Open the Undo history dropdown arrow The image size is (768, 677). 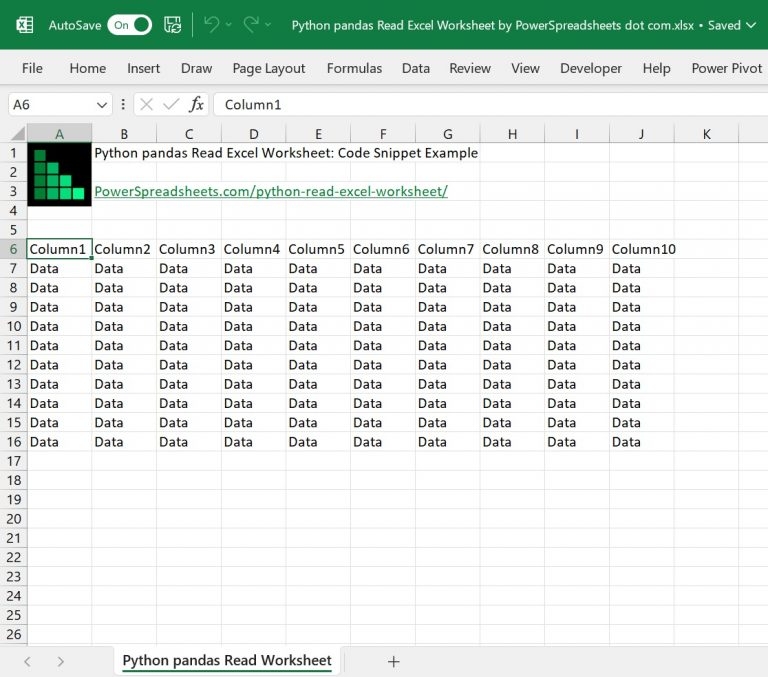point(229,25)
